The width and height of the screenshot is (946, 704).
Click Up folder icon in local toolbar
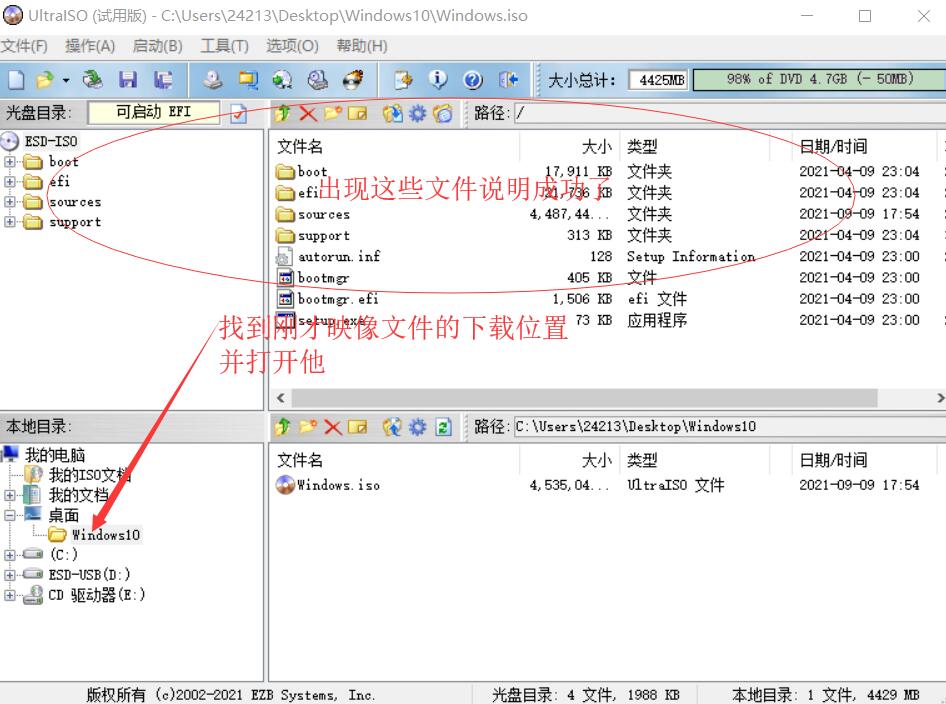[282, 427]
